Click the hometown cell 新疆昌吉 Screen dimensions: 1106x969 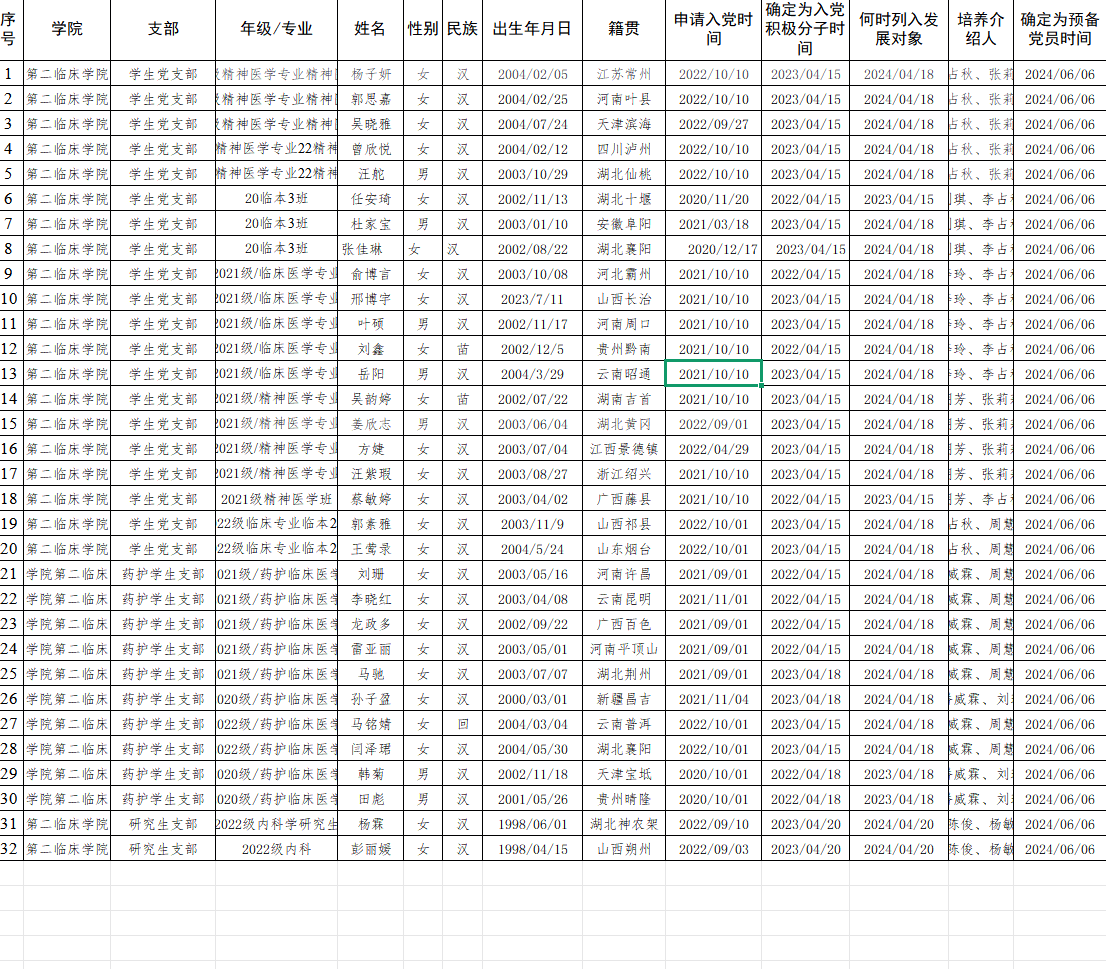coord(624,699)
